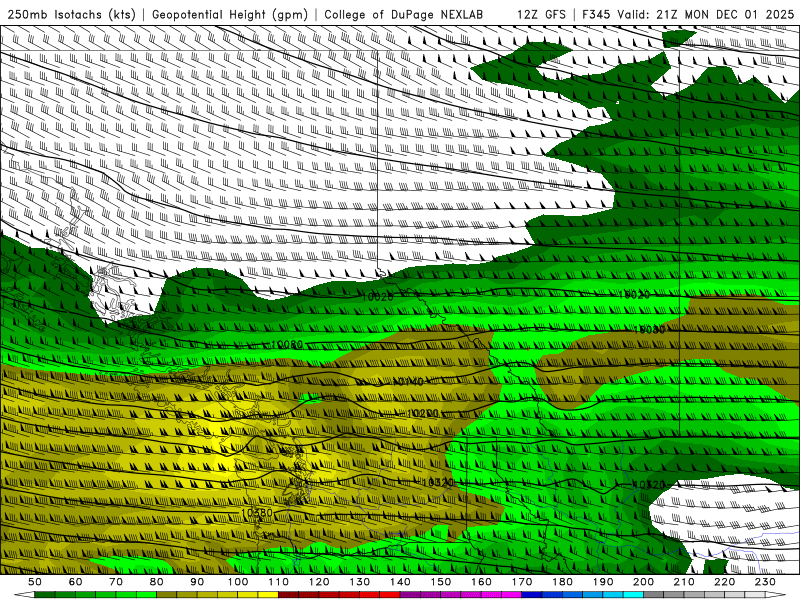Click the brightest green swatch just before 80
800x600 pixels.
click(146, 595)
